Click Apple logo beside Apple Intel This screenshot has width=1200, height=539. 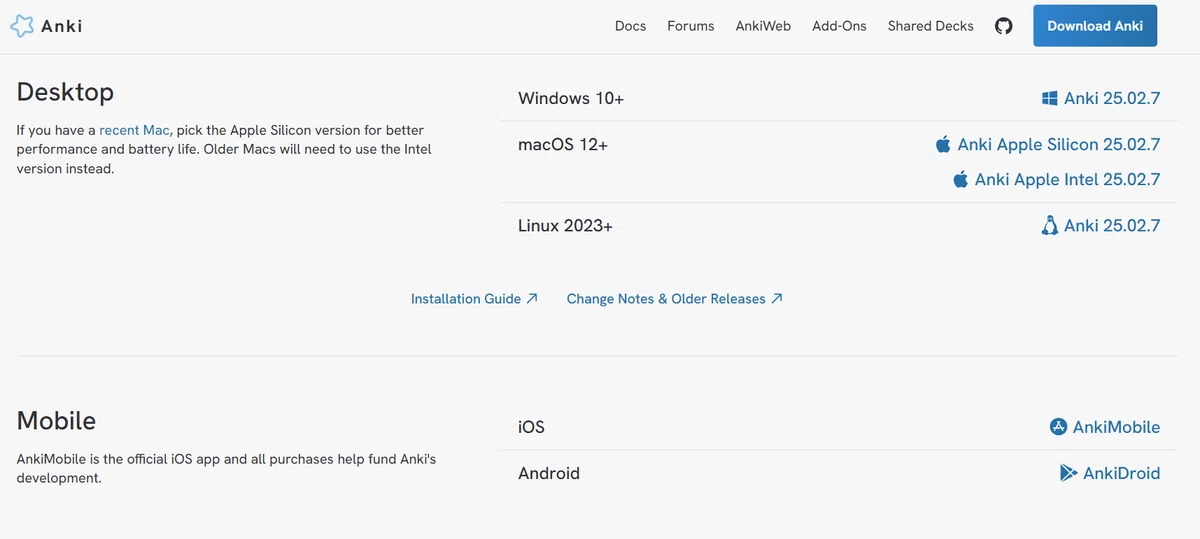pyautogui.click(x=960, y=179)
